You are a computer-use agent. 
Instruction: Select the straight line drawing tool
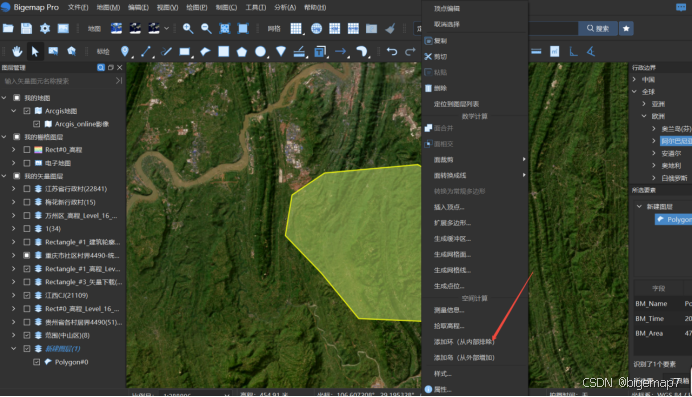pos(146,52)
